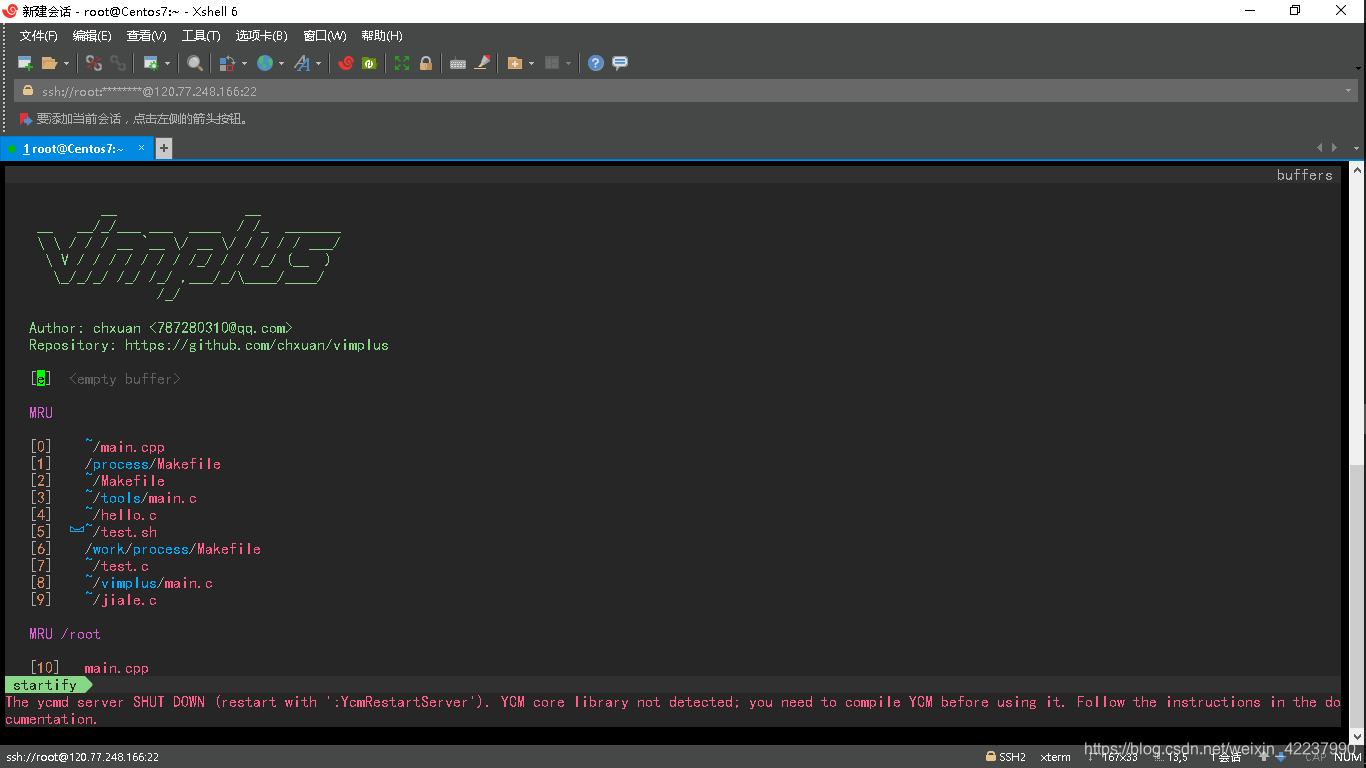The width and height of the screenshot is (1366, 768).
Task: Click the color scheme icon
Action: [x=227, y=63]
